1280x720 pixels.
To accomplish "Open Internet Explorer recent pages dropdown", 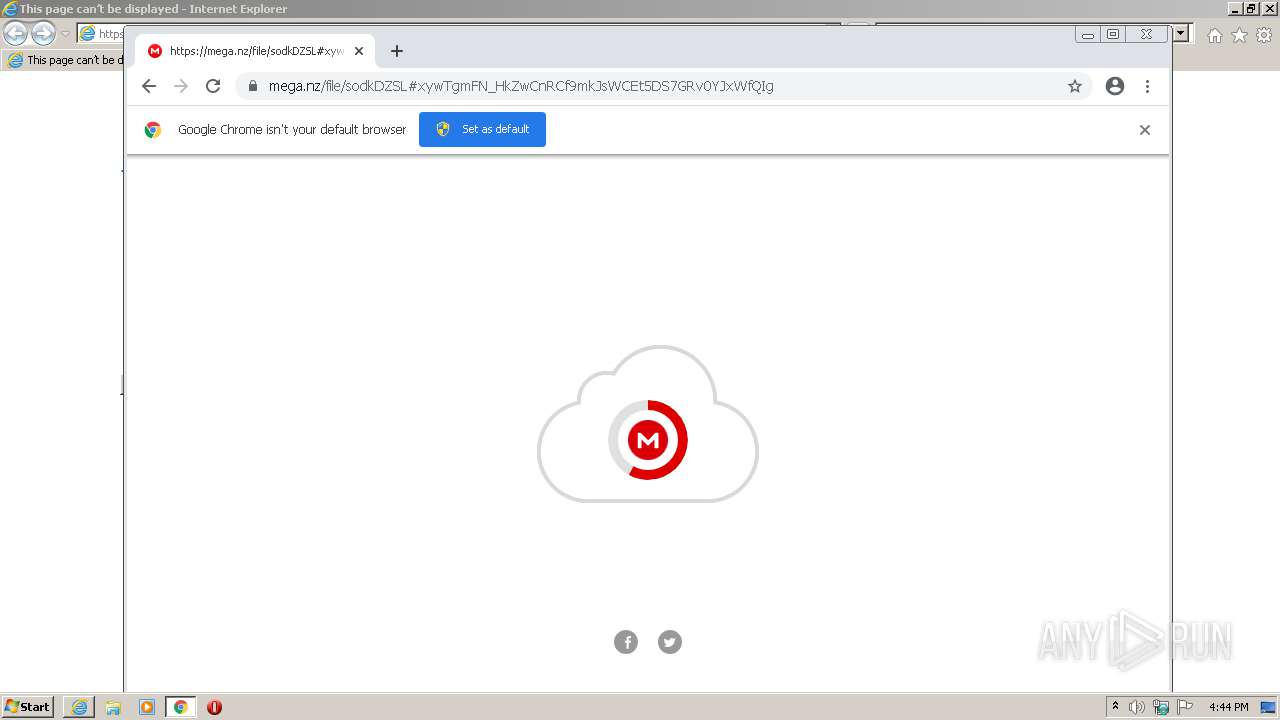I will pyautogui.click(x=65, y=34).
